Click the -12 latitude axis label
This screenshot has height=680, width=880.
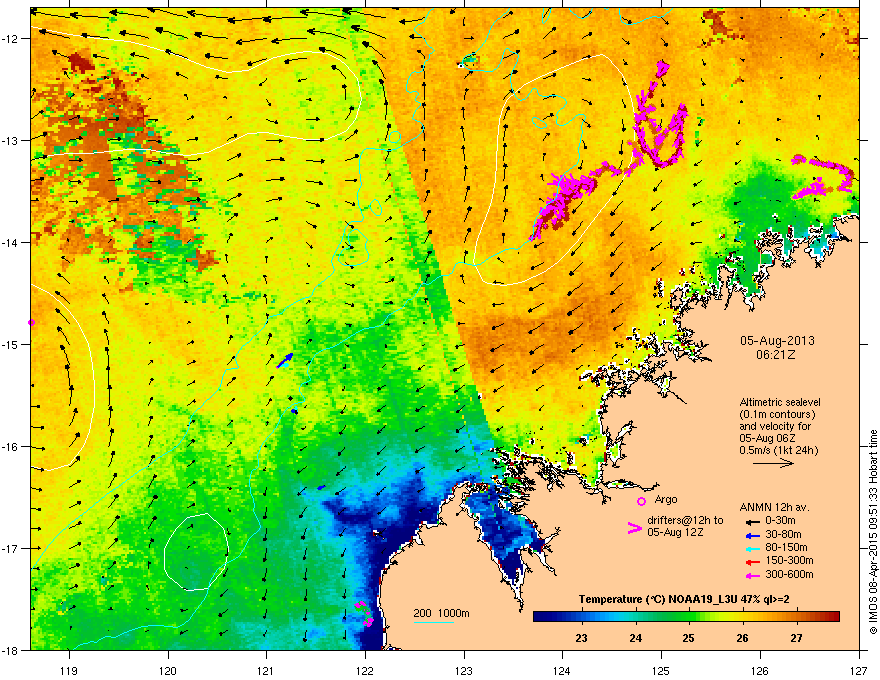[12, 39]
